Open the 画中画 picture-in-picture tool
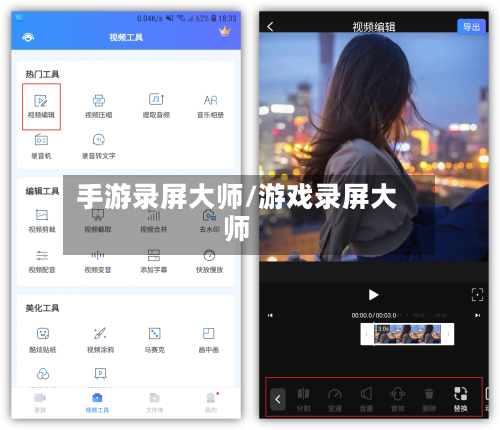The image size is (500, 430). (x=209, y=340)
